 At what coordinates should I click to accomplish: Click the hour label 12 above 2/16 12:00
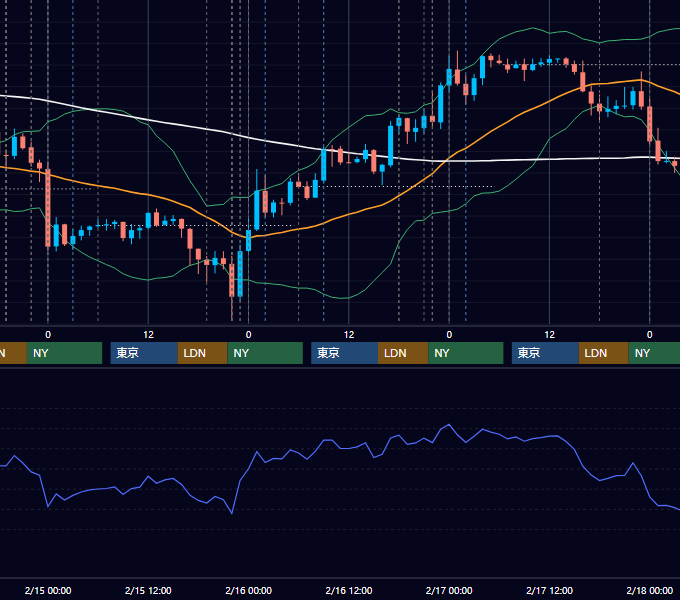[x=349, y=335]
